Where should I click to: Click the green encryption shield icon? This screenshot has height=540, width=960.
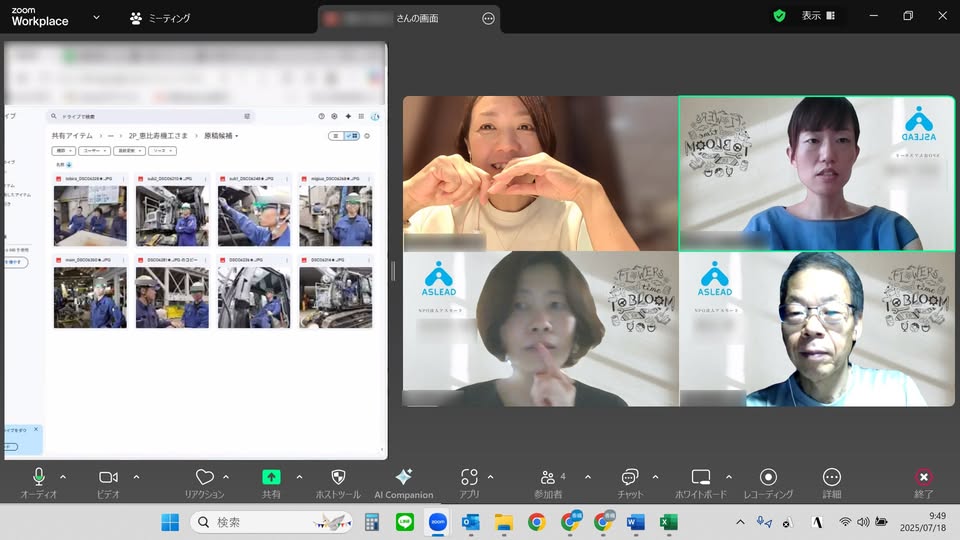point(779,16)
